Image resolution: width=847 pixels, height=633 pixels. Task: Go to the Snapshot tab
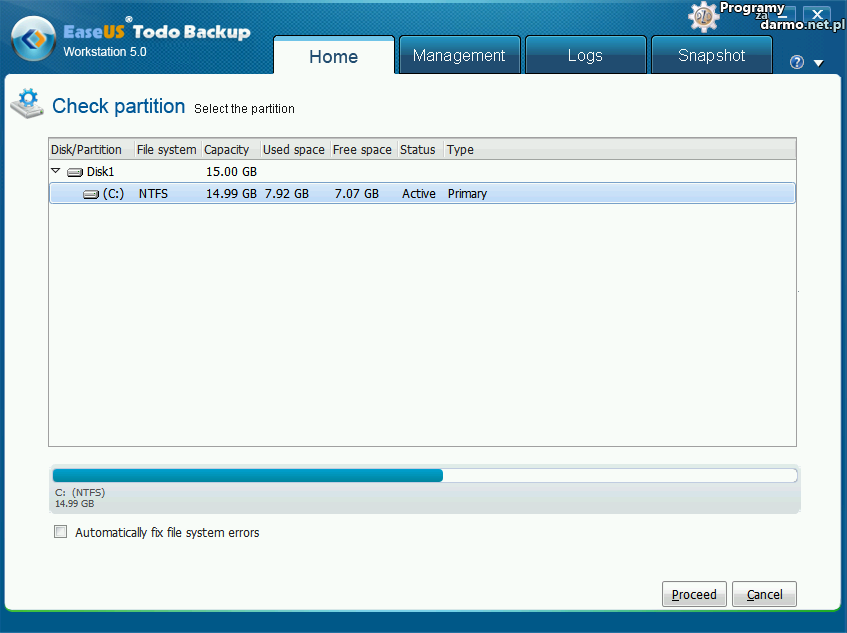point(711,56)
